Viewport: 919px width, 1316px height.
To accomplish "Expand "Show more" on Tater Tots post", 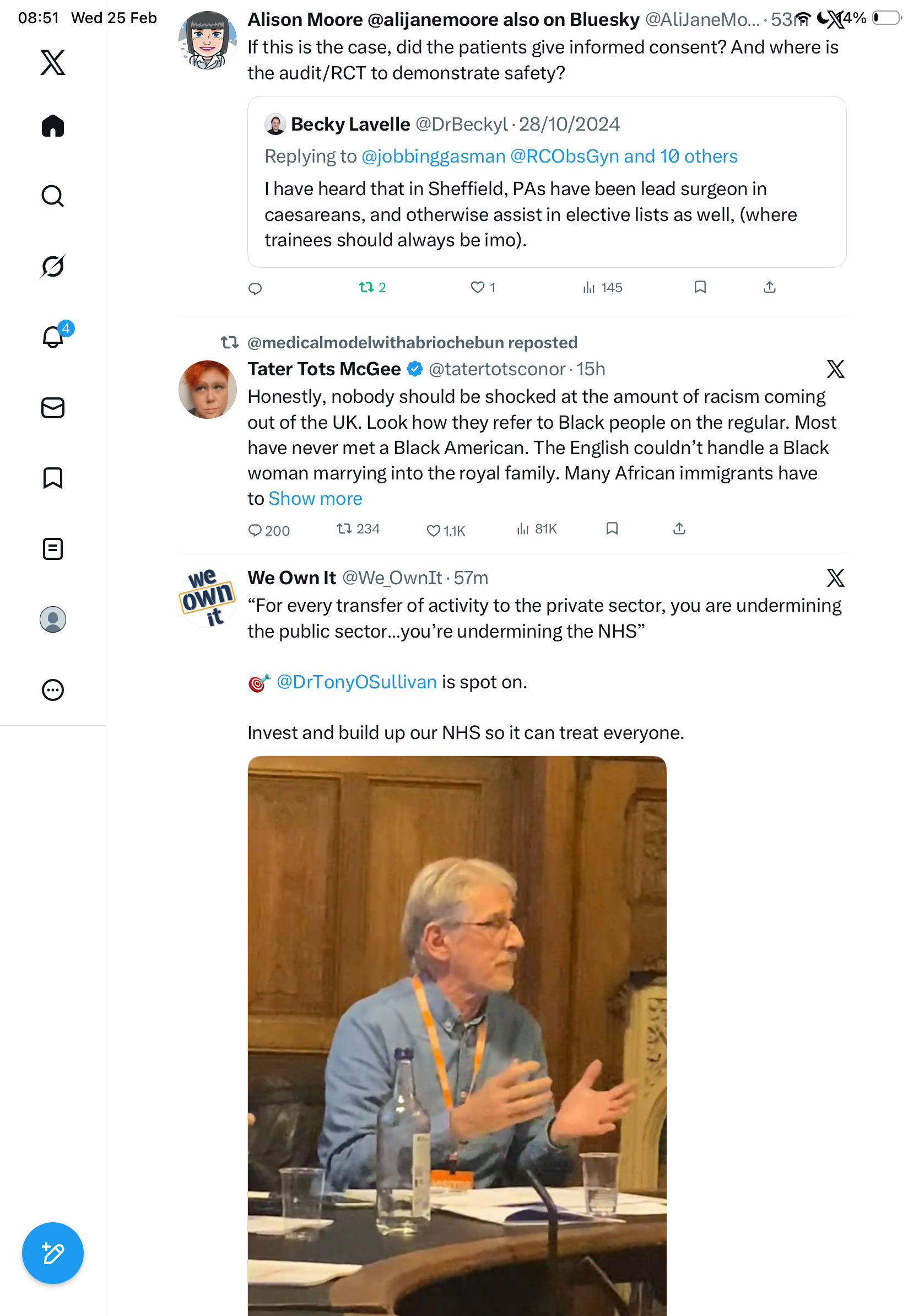I will [x=315, y=499].
